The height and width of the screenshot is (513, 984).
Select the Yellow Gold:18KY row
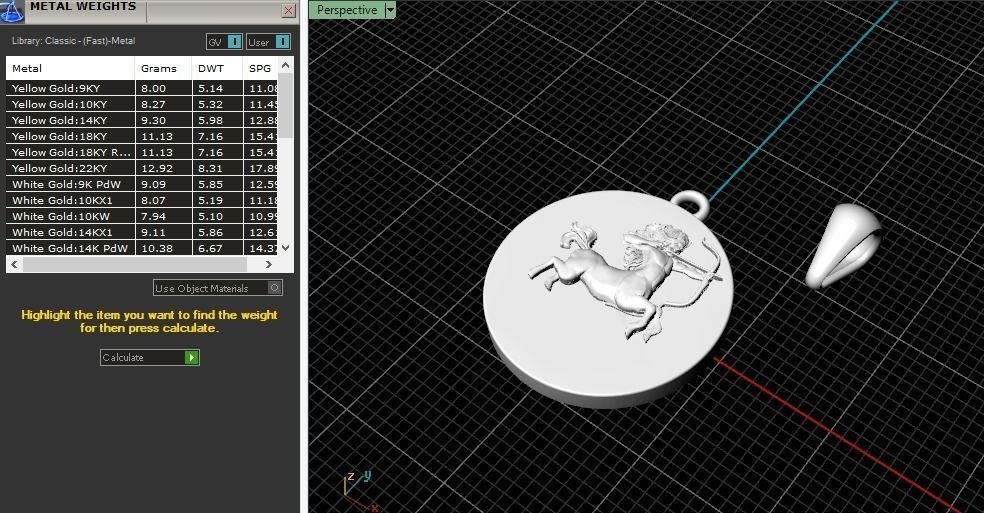coord(142,136)
